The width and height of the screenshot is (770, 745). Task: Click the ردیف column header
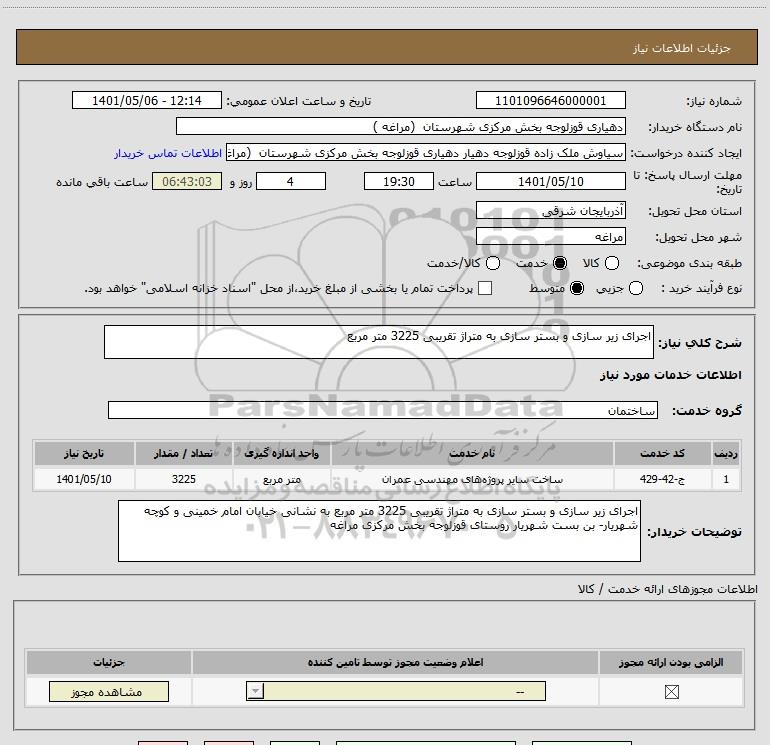pos(726,453)
